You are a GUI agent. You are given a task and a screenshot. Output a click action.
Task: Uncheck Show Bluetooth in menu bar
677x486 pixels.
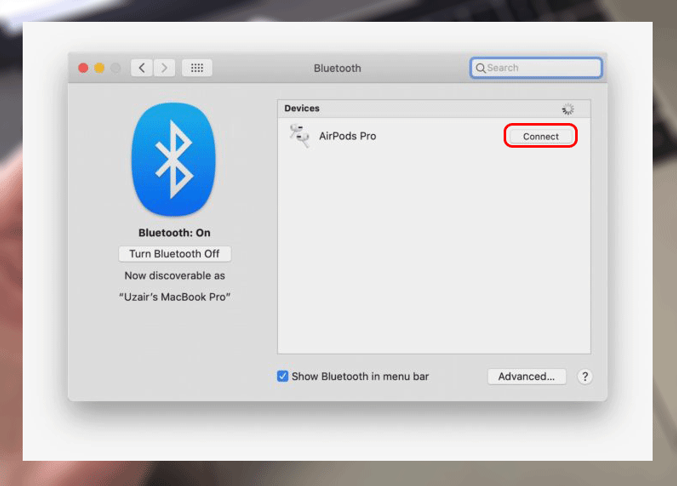tap(282, 376)
